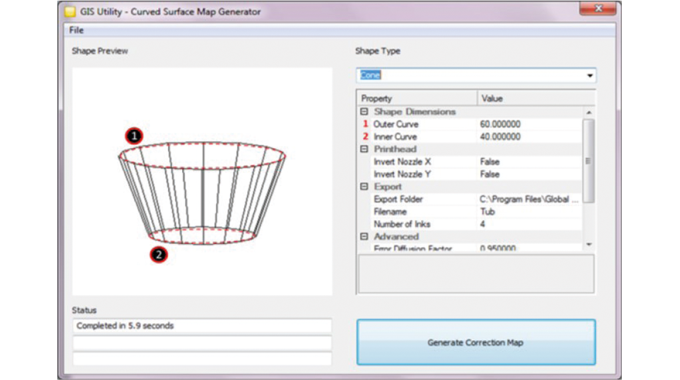Click the property grid scrollbar thumb

[588, 161]
